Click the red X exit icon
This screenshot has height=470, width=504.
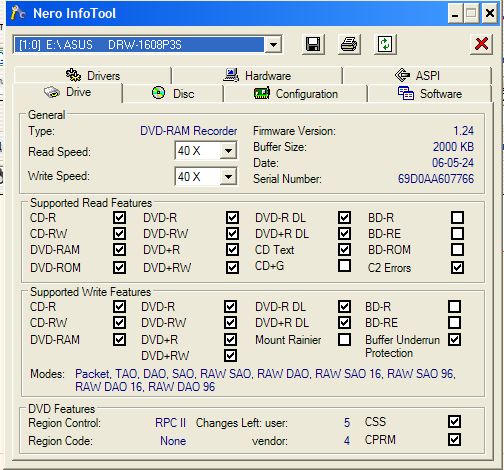coord(481,44)
